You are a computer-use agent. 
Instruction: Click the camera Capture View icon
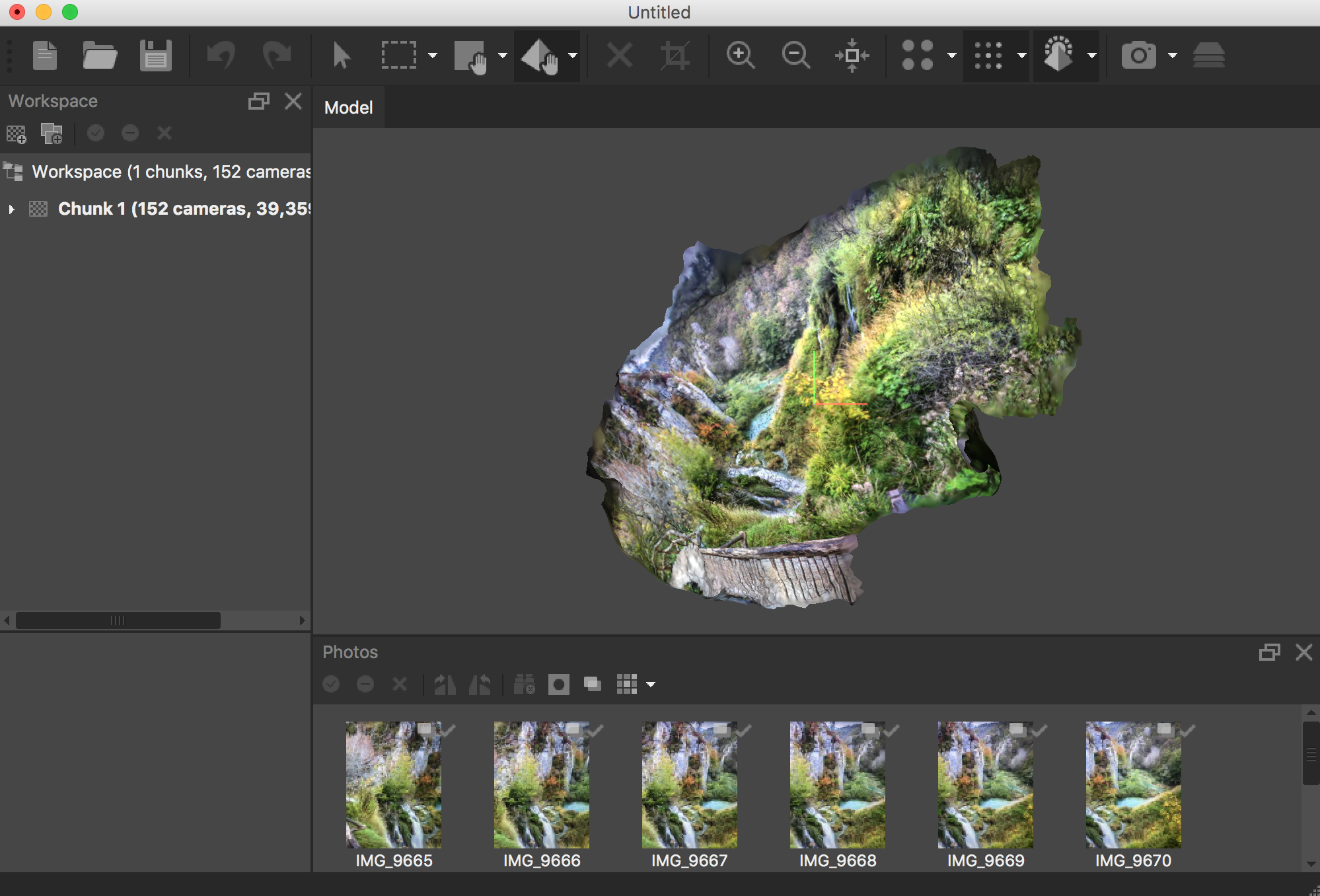point(1138,56)
